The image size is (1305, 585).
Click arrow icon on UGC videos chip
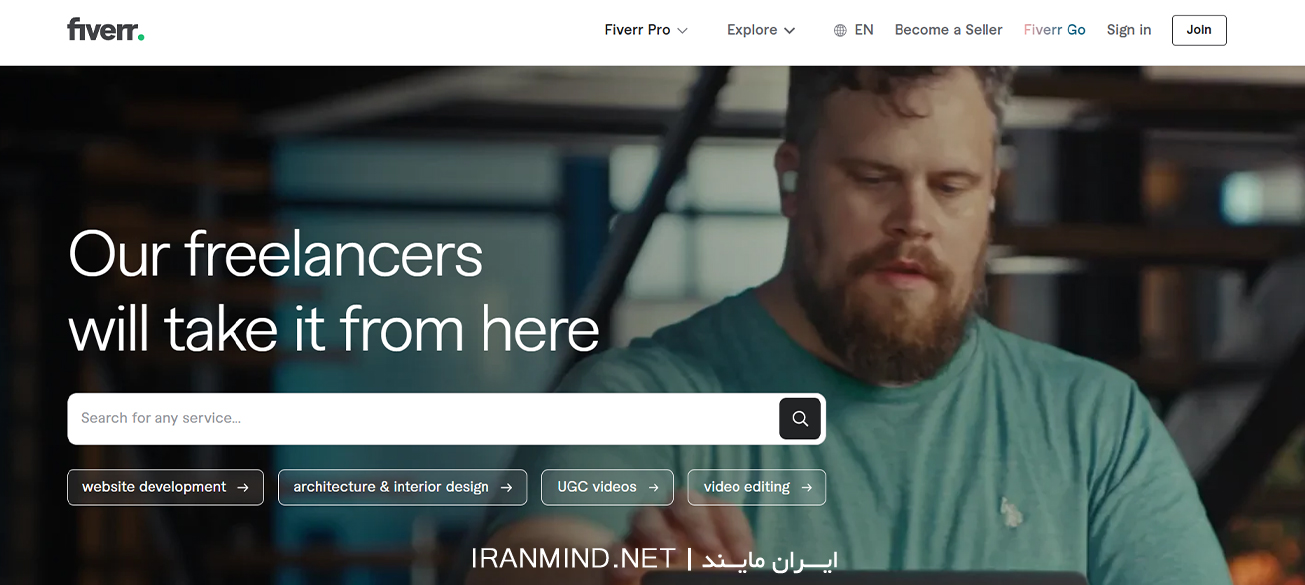[653, 488]
